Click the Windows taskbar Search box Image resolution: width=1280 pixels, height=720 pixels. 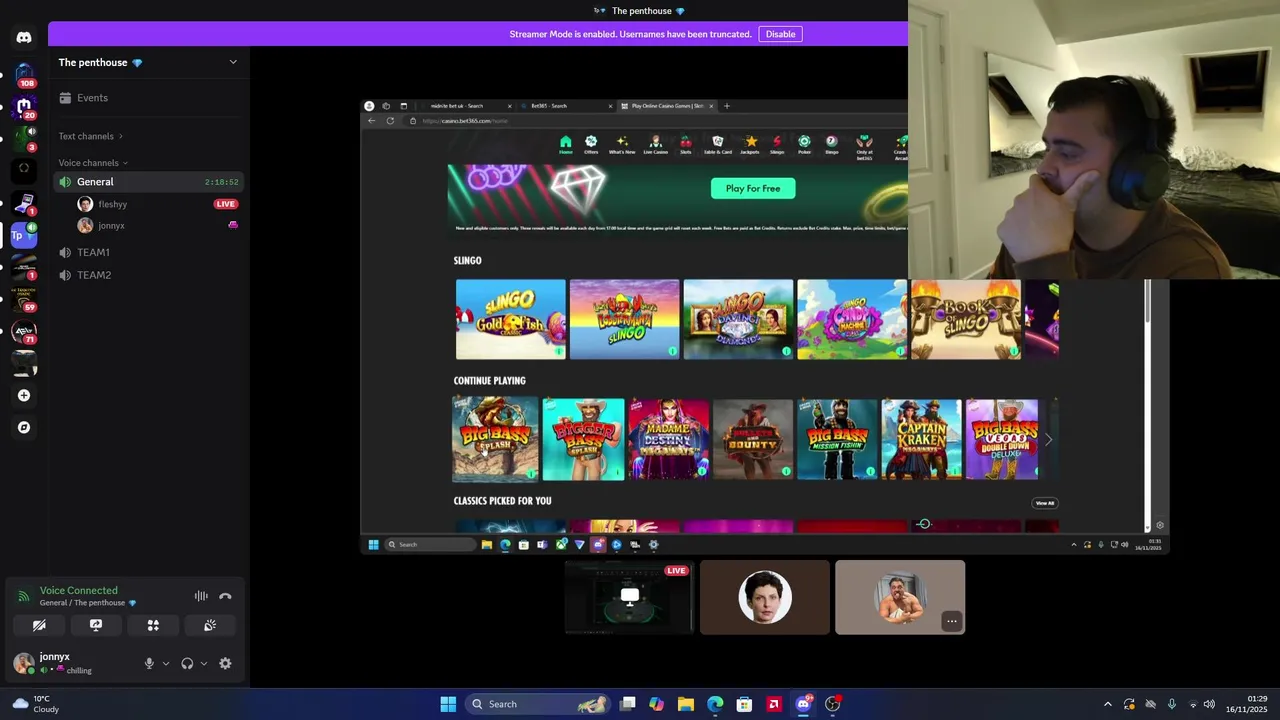(x=540, y=704)
